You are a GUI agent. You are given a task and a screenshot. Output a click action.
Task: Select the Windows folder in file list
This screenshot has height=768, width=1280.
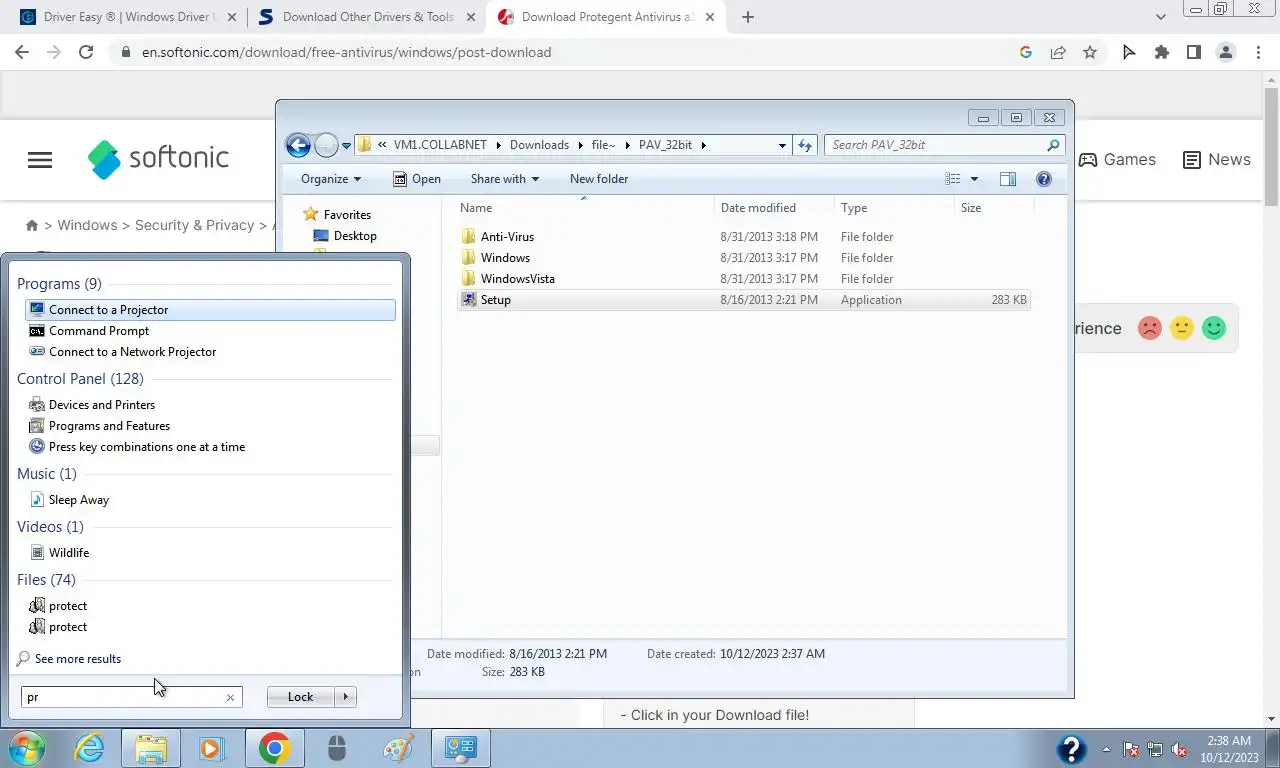pos(505,258)
